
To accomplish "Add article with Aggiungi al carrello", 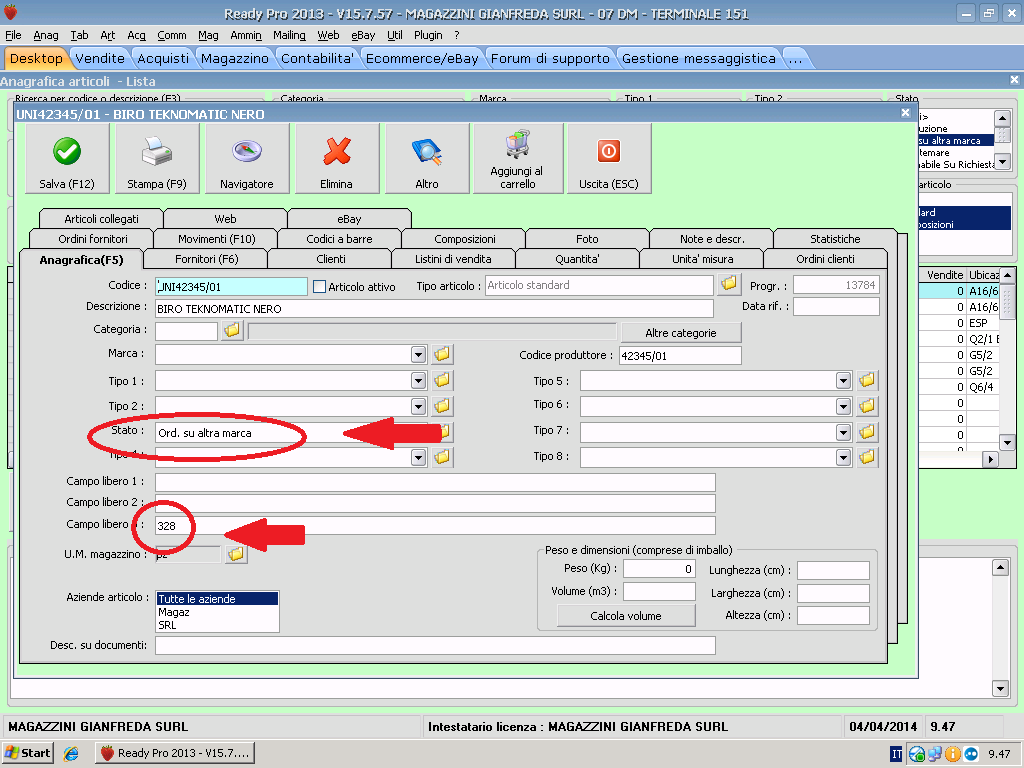I will tap(518, 159).
